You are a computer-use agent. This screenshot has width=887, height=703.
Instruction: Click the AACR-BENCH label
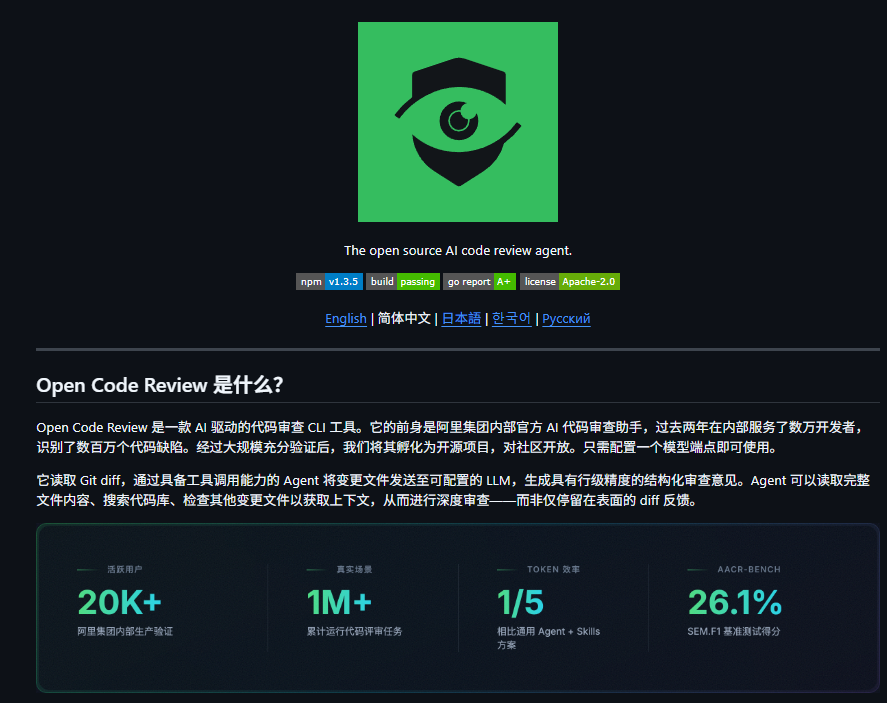[749, 570]
